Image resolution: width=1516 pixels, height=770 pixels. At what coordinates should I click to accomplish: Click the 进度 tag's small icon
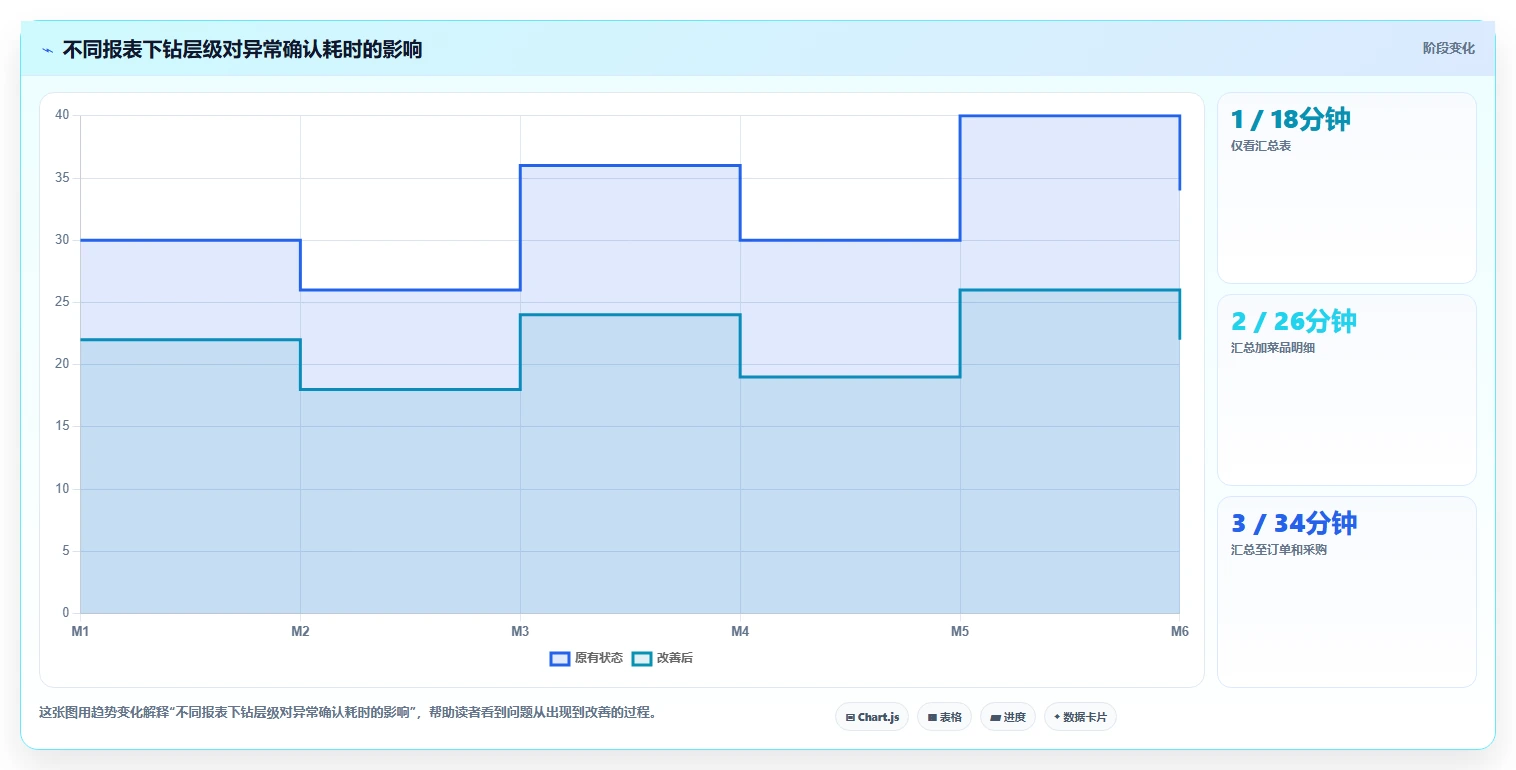pos(996,717)
